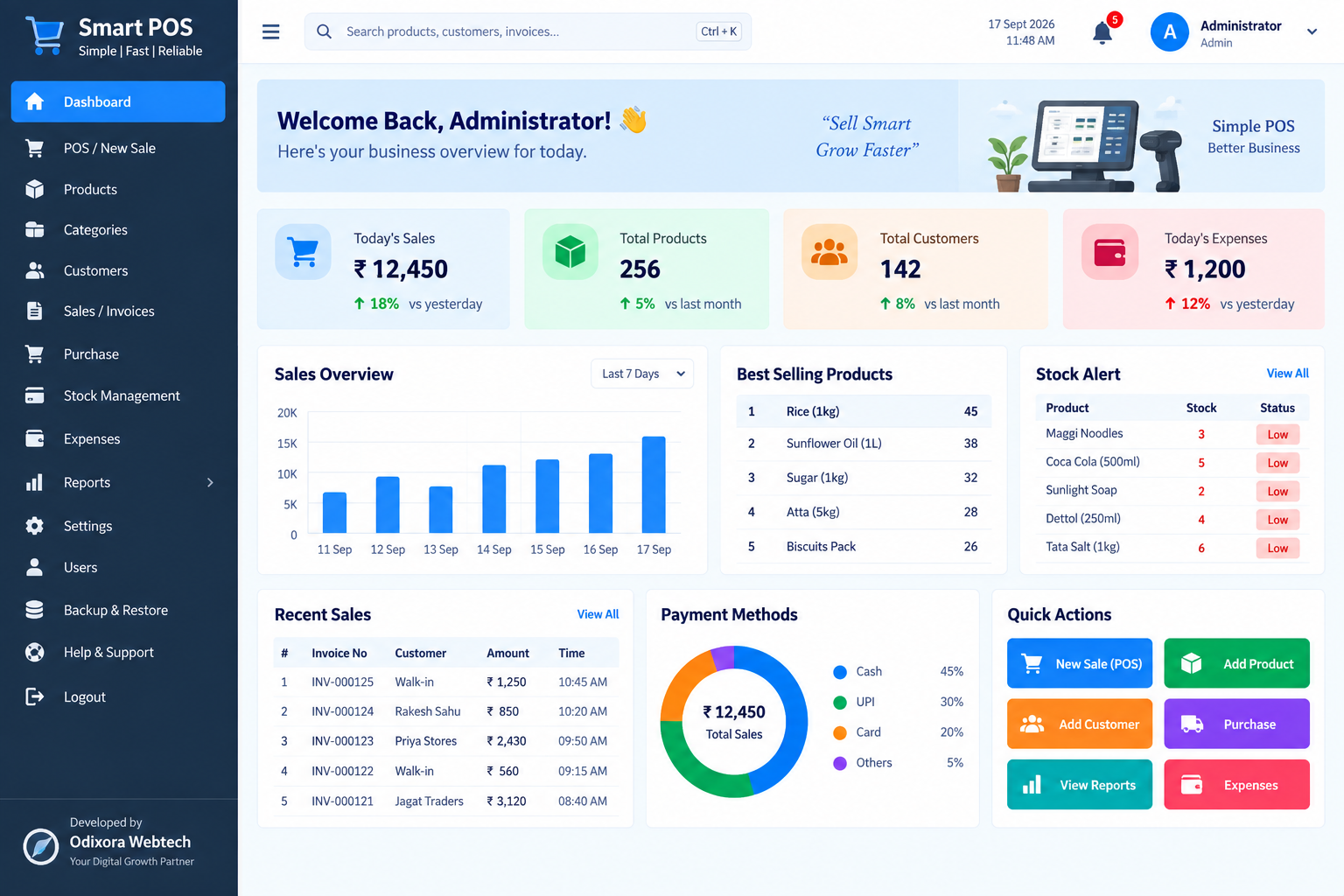The width and height of the screenshot is (1344, 896).
Task: Open the Dashboard menu item
Action: pyautogui.click(x=118, y=101)
